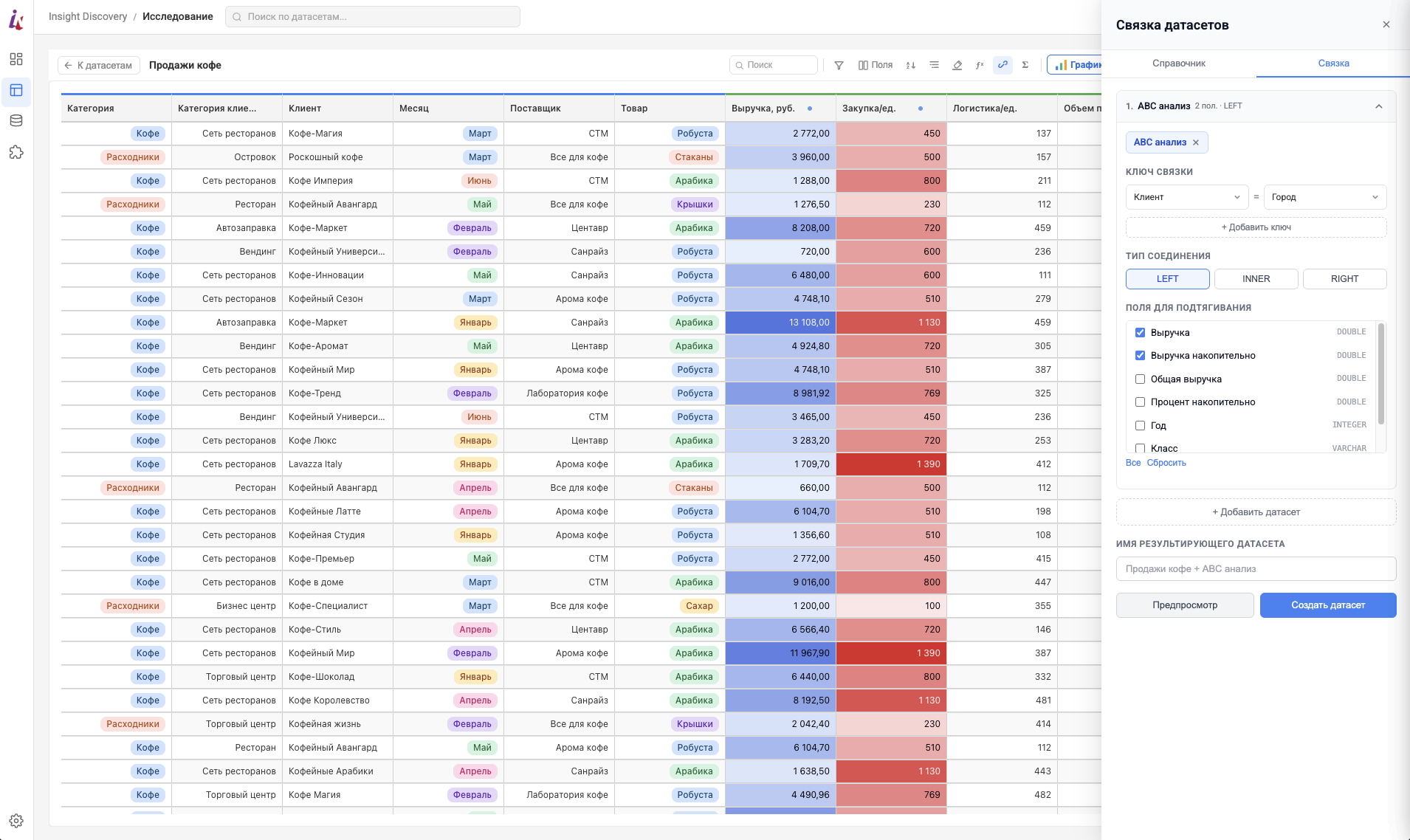Open the row grouping lines icon
This screenshot has width=1410, height=840.
pyautogui.click(x=934, y=65)
